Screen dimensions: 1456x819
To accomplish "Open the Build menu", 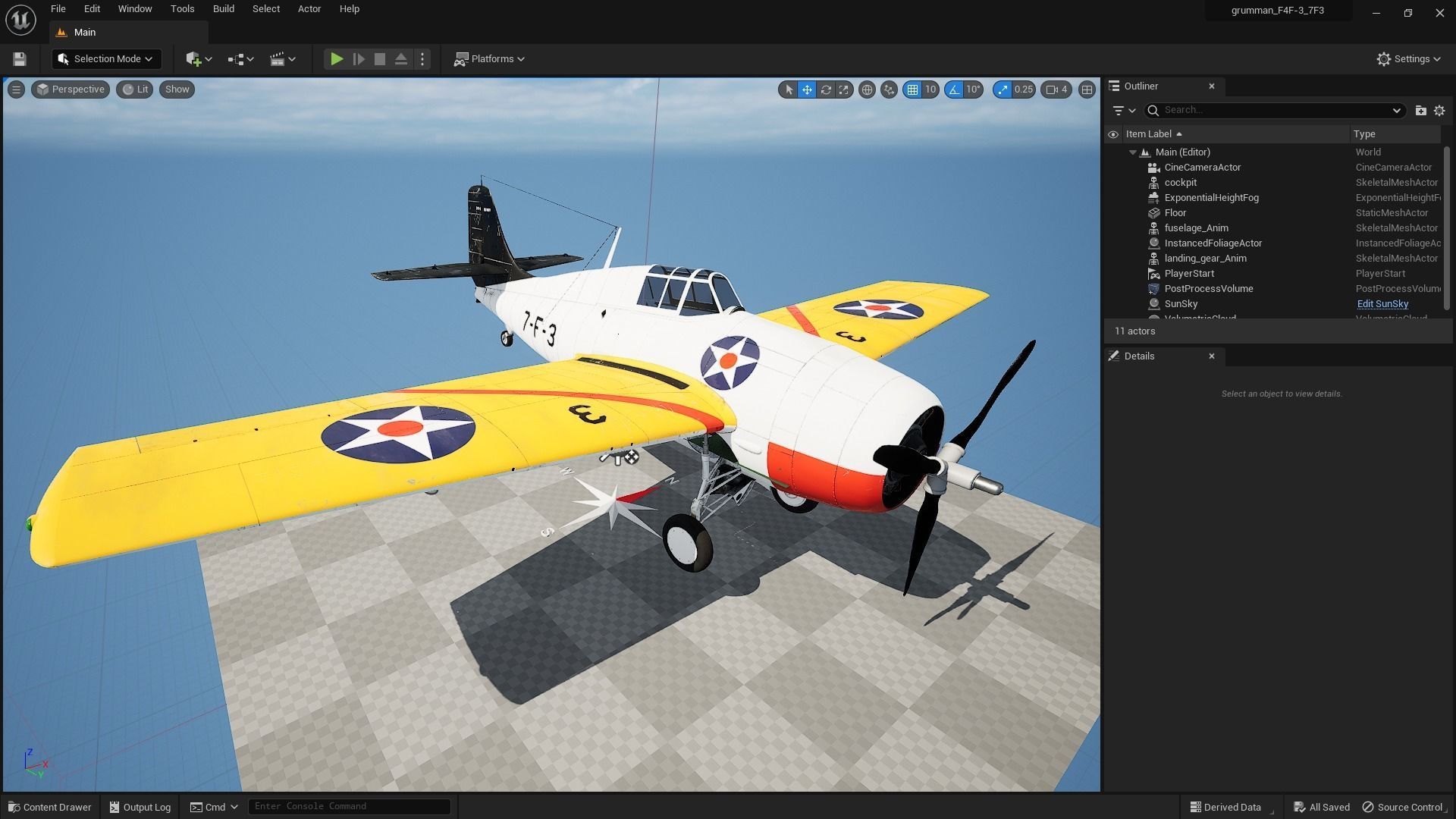I will 223,9.
